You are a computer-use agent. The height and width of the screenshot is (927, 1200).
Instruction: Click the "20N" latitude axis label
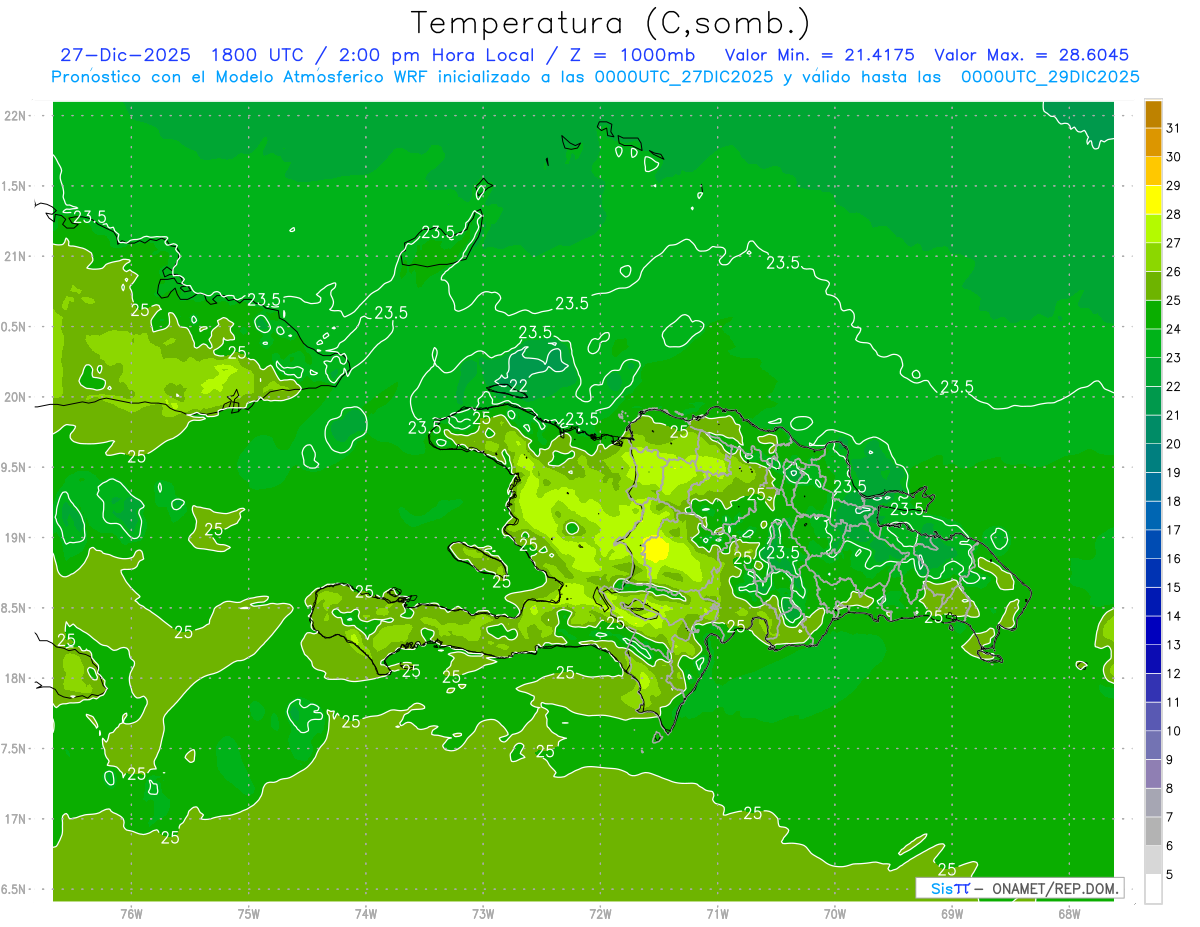pos(16,397)
